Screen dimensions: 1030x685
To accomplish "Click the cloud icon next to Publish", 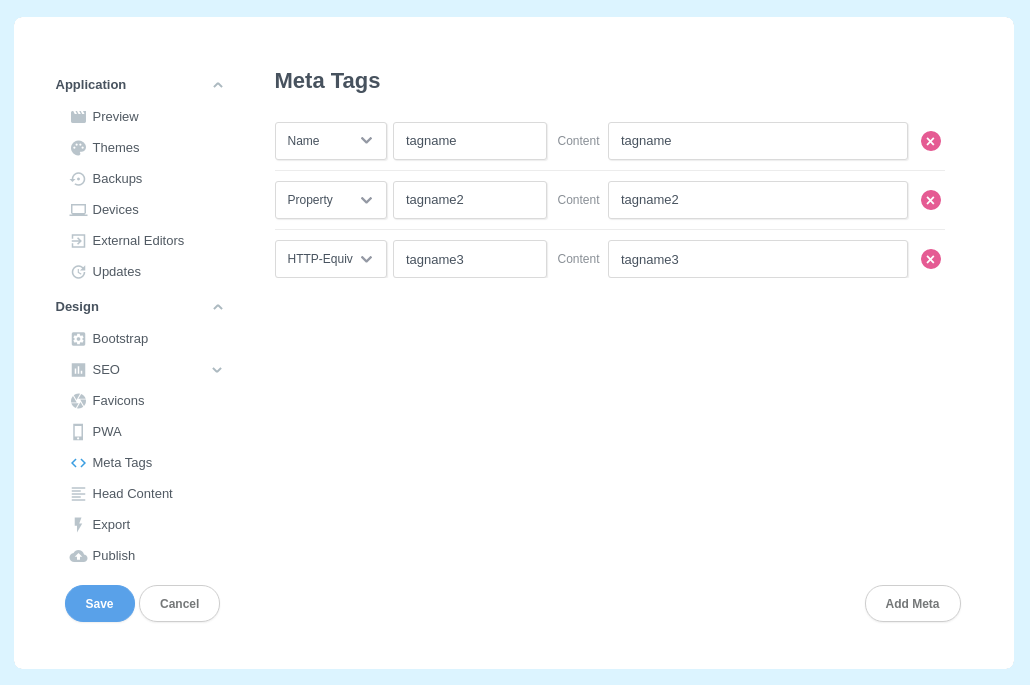I will click(x=78, y=555).
